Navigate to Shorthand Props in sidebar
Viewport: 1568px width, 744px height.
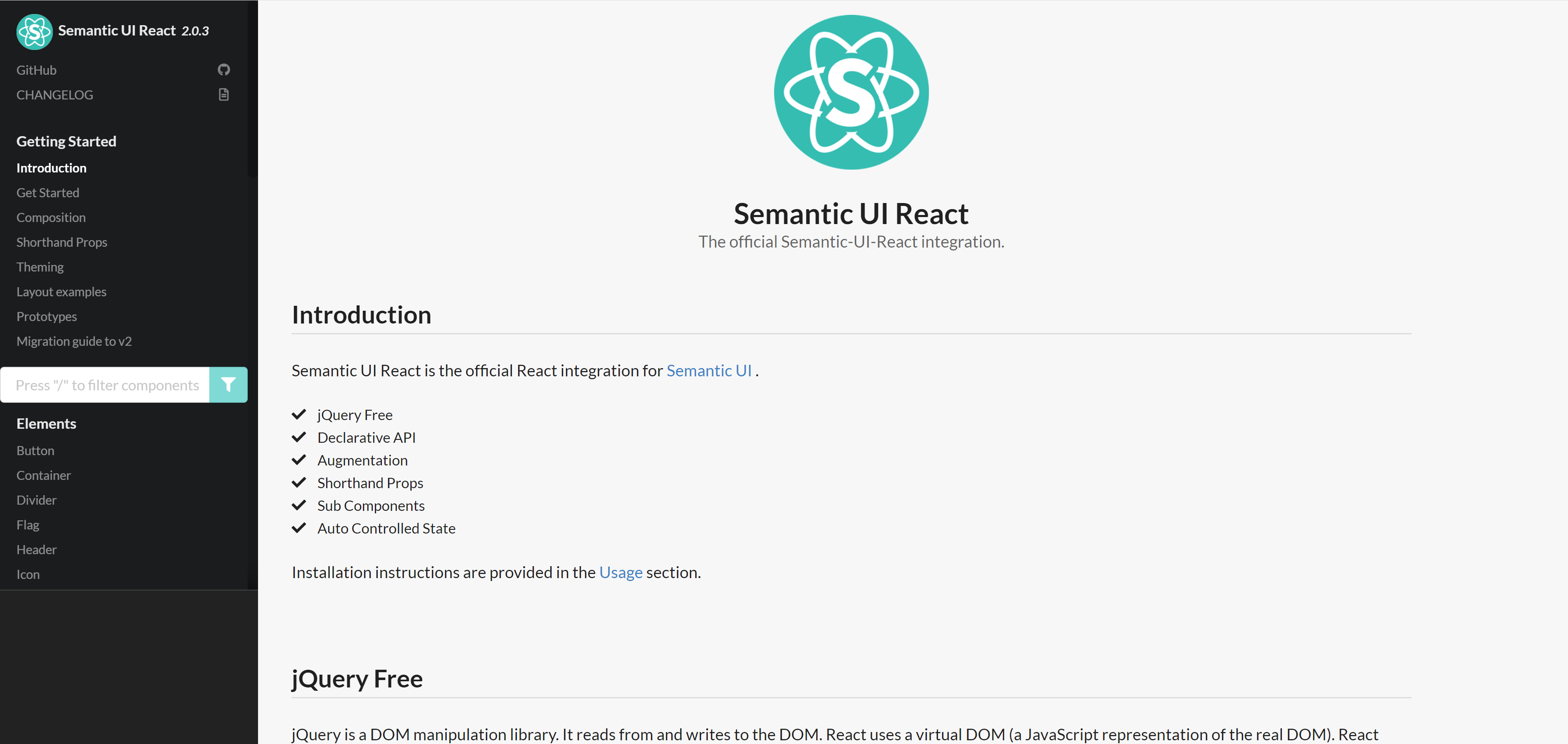click(x=62, y=242)
